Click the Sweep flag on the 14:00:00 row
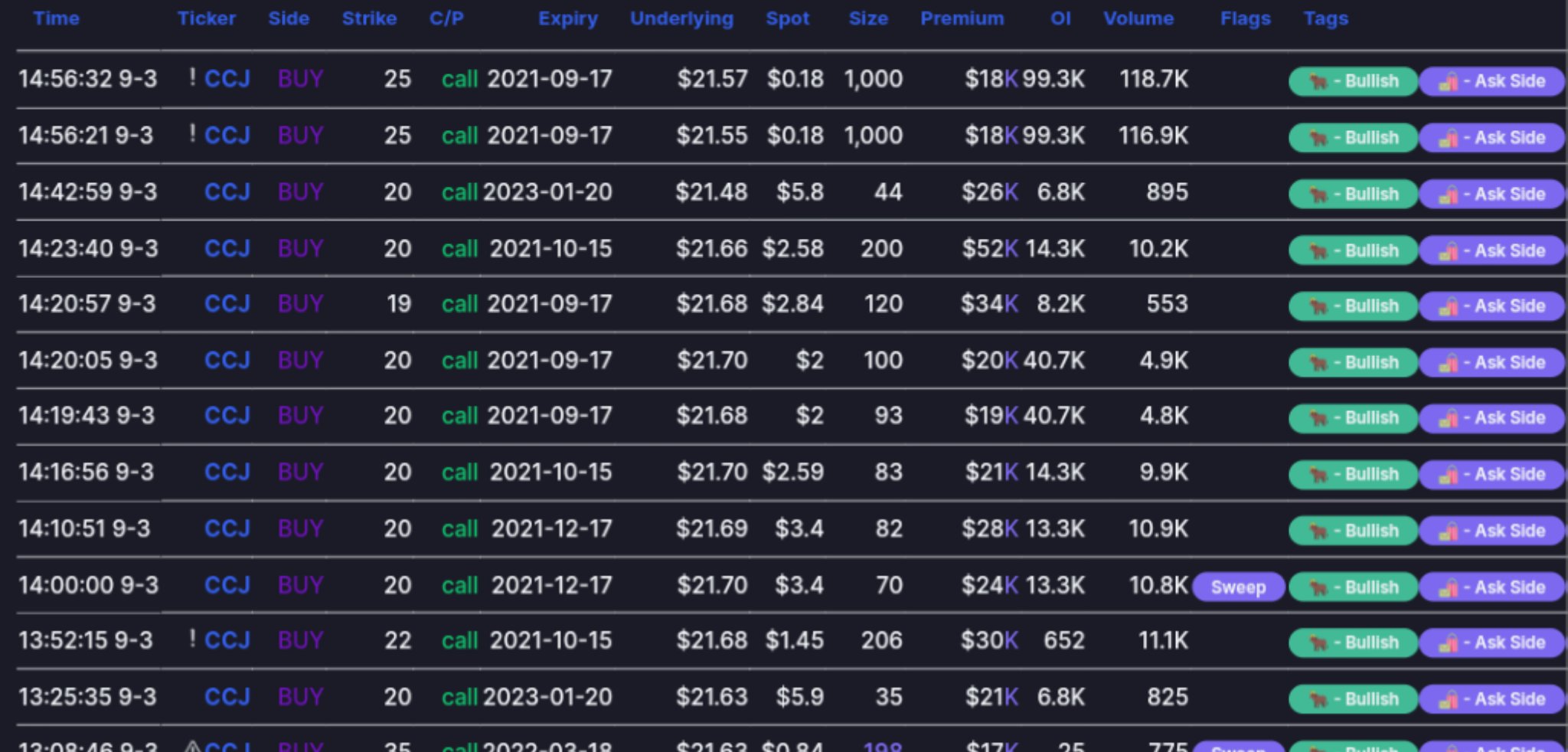The height and width of the screenshot is (752, 1568). [1238, 587]
